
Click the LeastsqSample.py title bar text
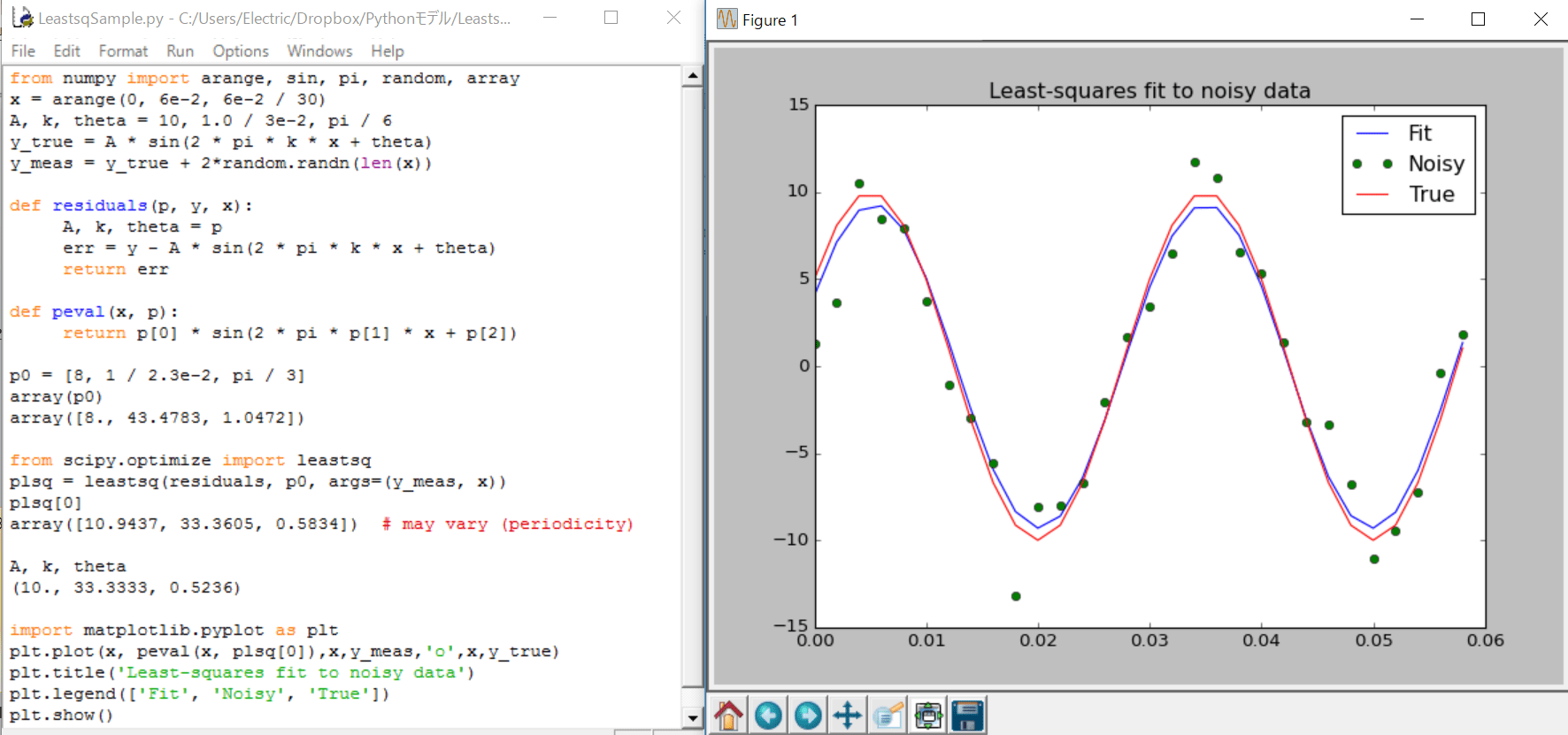(274, 19)
